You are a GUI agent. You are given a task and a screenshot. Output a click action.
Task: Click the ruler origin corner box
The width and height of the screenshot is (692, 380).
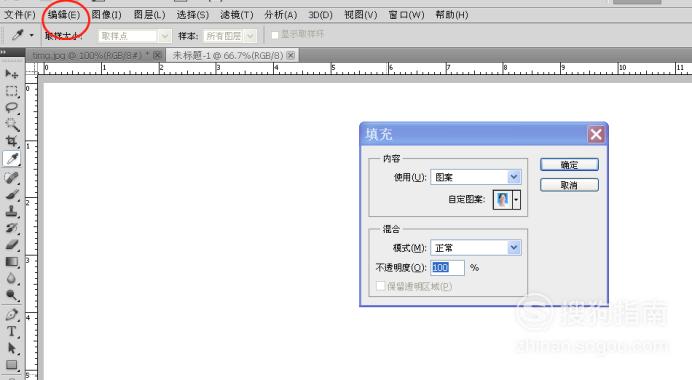click(x=31, y=68)
